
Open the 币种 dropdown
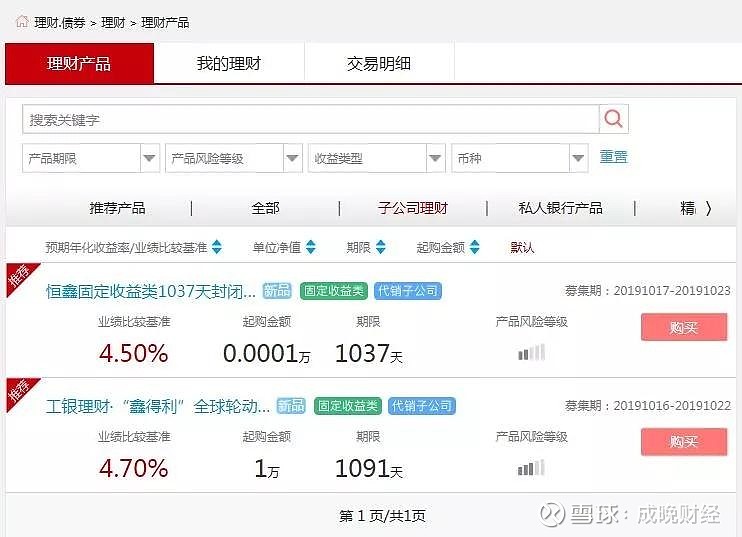point(520,158)
